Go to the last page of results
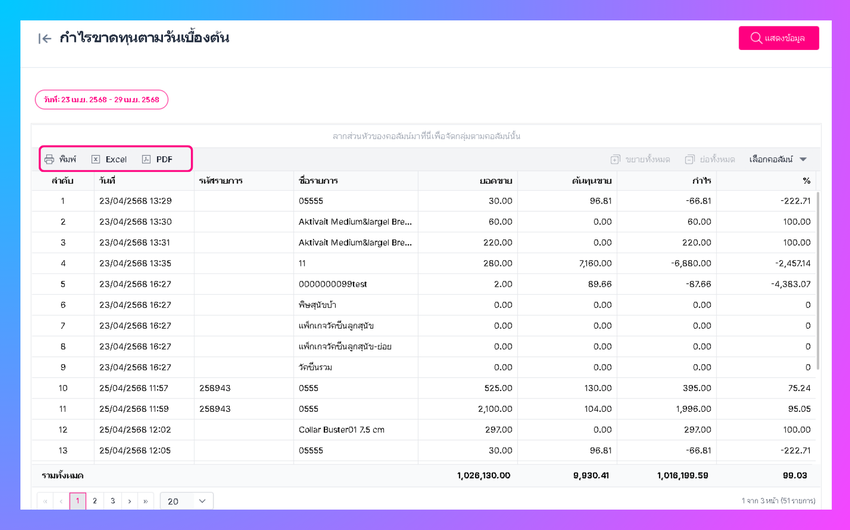This screenshot has width=850, height=530. coord(146,501)
